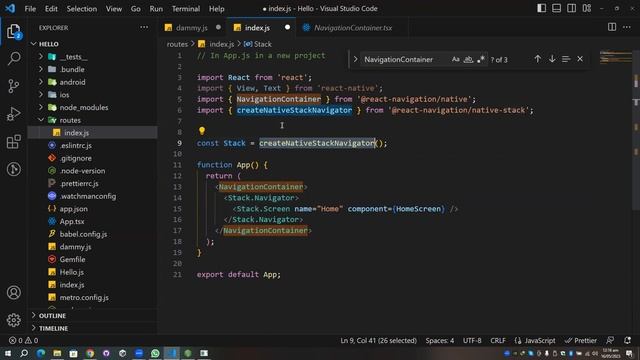
Task: Close the find widget
Action: [580, 59]
